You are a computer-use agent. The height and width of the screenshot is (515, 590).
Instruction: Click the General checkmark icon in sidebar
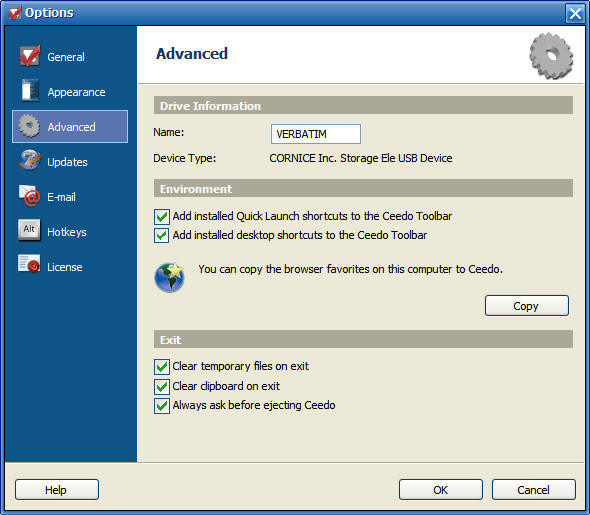click(x=29, y=56)
